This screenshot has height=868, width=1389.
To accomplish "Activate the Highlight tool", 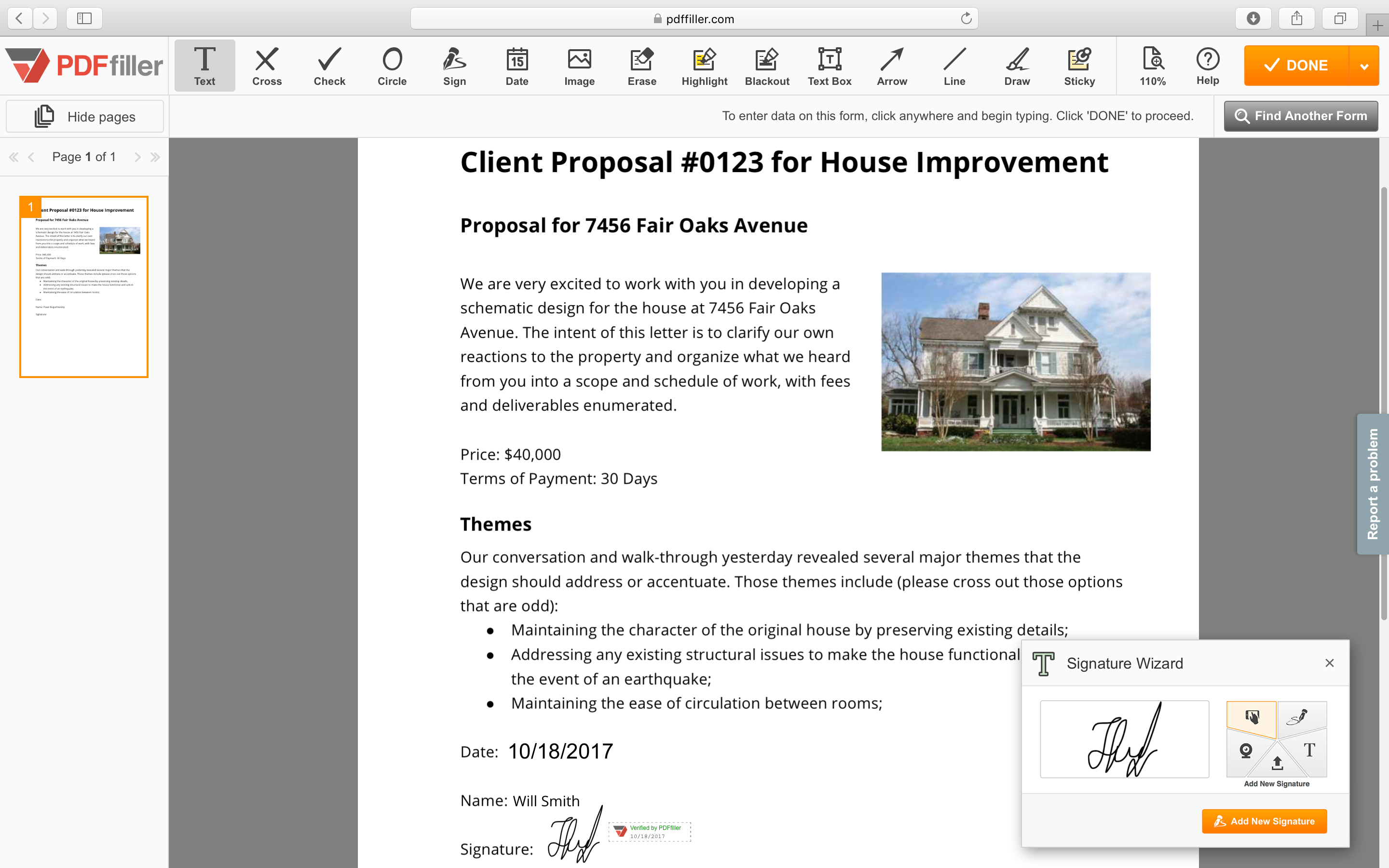I will coord(704,66).
